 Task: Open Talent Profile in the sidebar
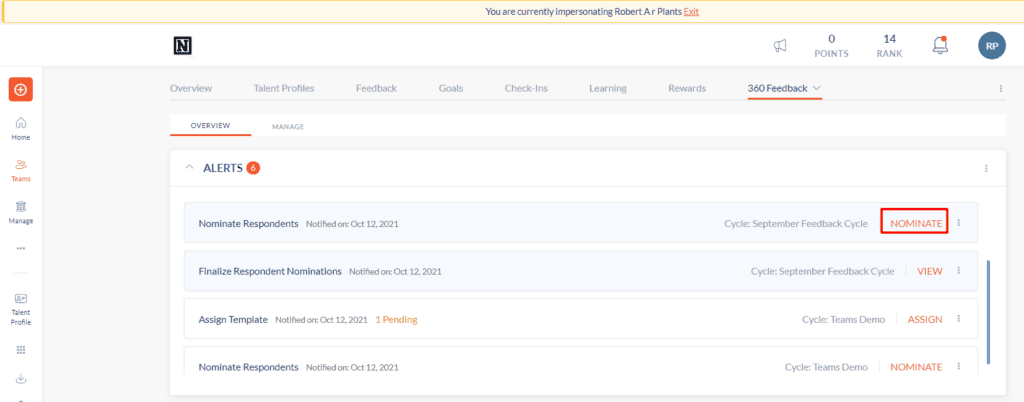[x=21, y=309]
